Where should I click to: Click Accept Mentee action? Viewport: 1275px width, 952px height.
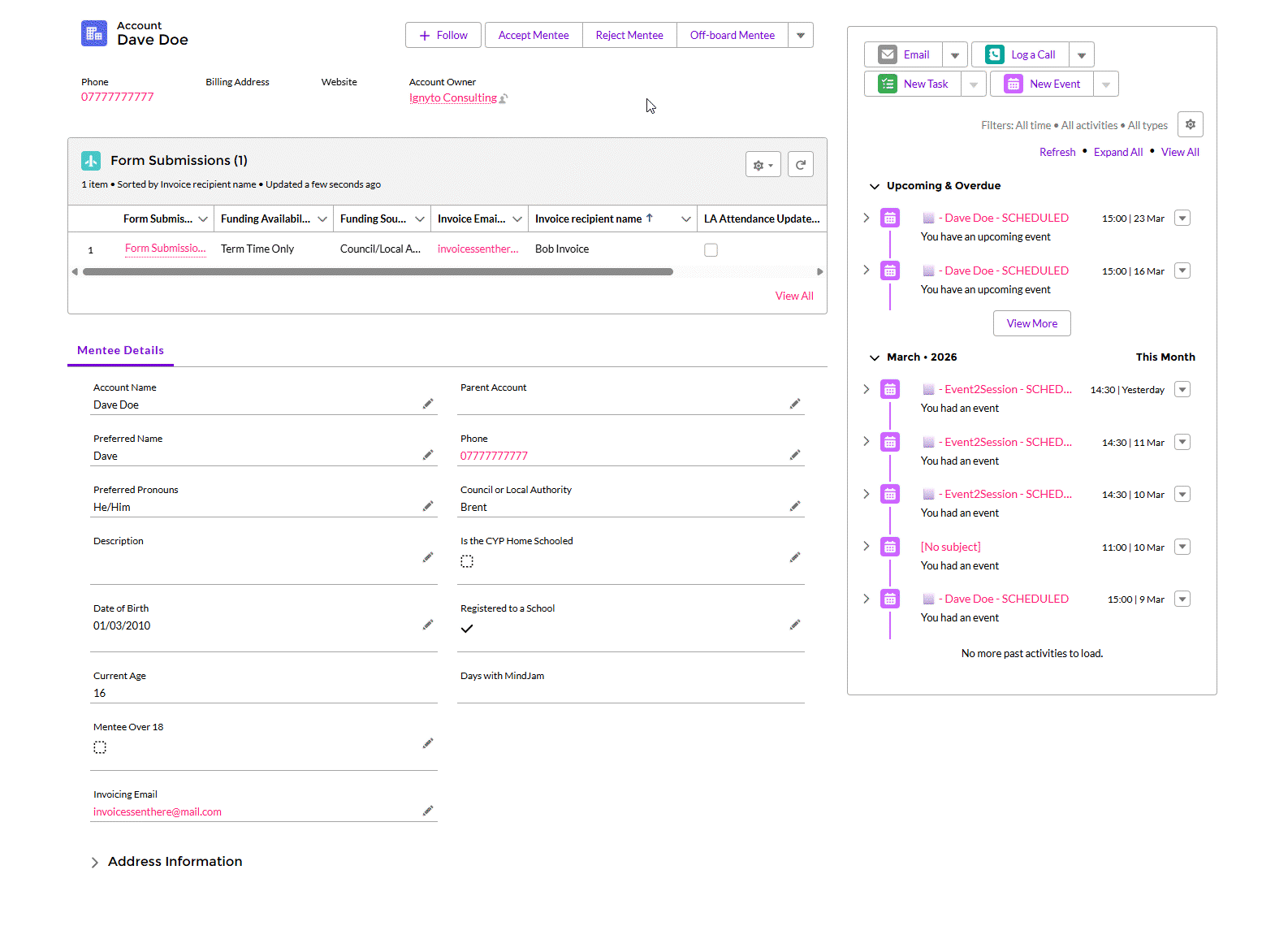click(x=534, y=35)
